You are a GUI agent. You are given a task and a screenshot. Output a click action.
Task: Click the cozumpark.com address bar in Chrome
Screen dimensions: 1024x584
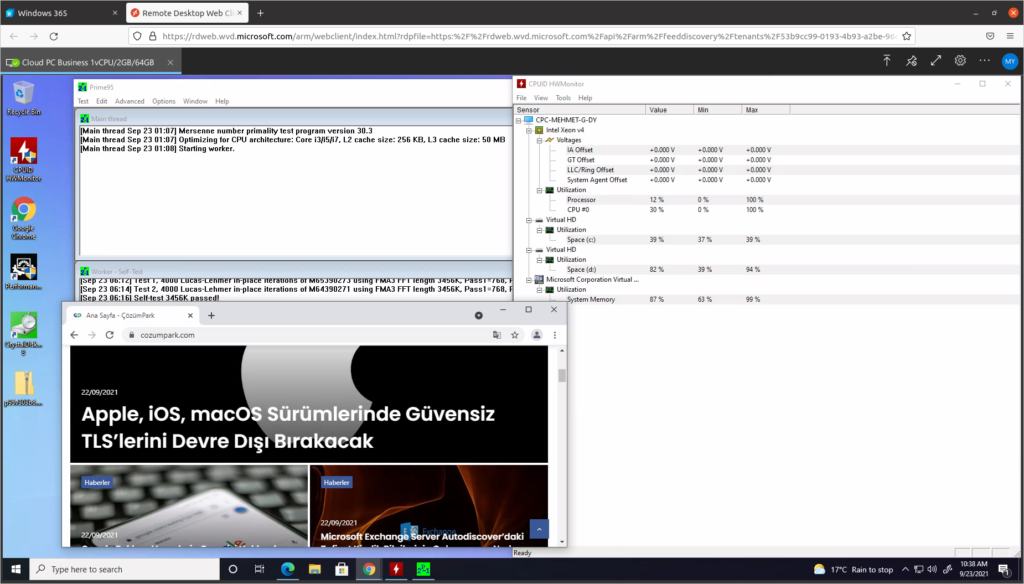[306, 335]
